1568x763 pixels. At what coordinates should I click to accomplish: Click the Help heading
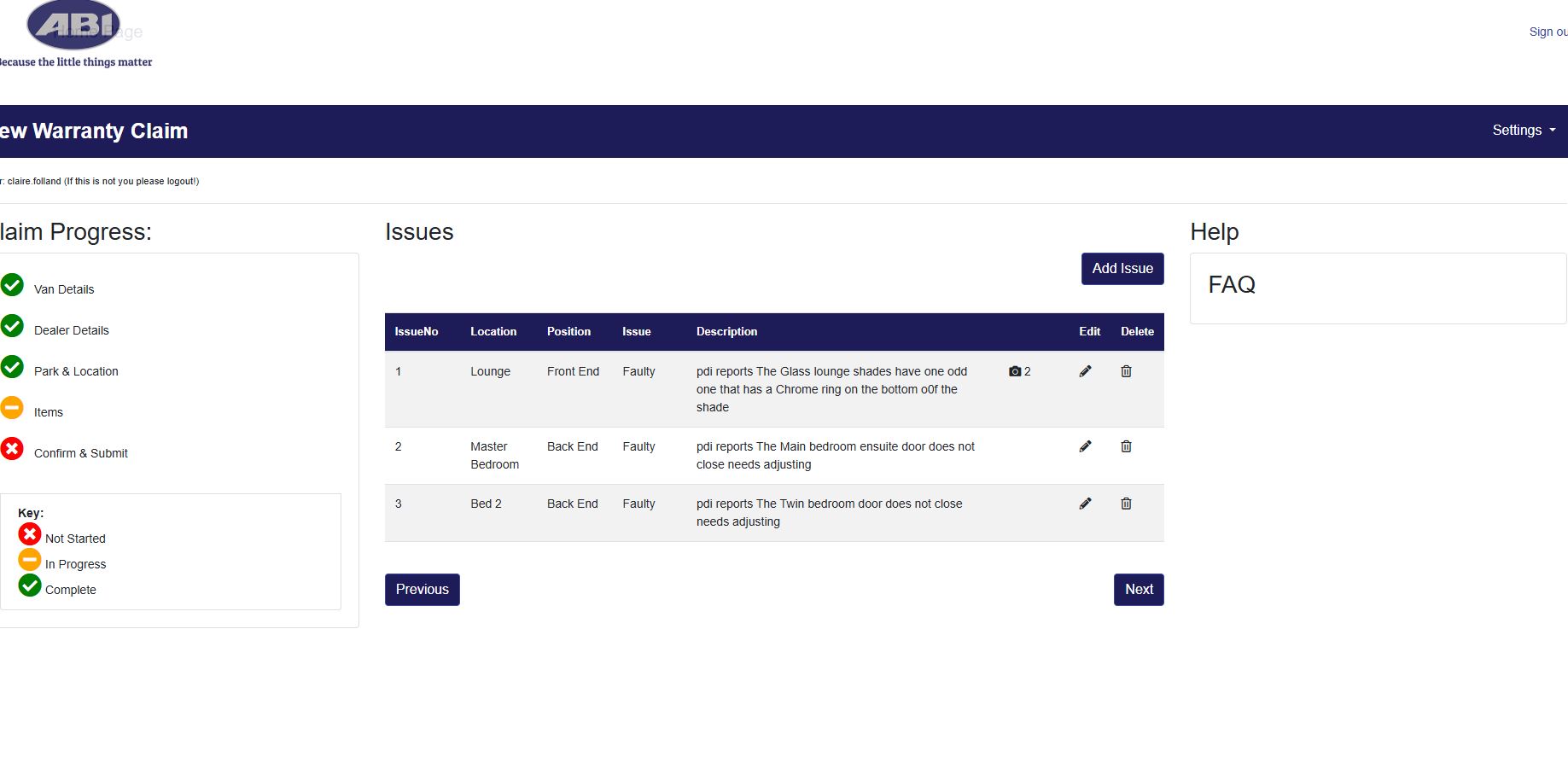point(1214,232)
